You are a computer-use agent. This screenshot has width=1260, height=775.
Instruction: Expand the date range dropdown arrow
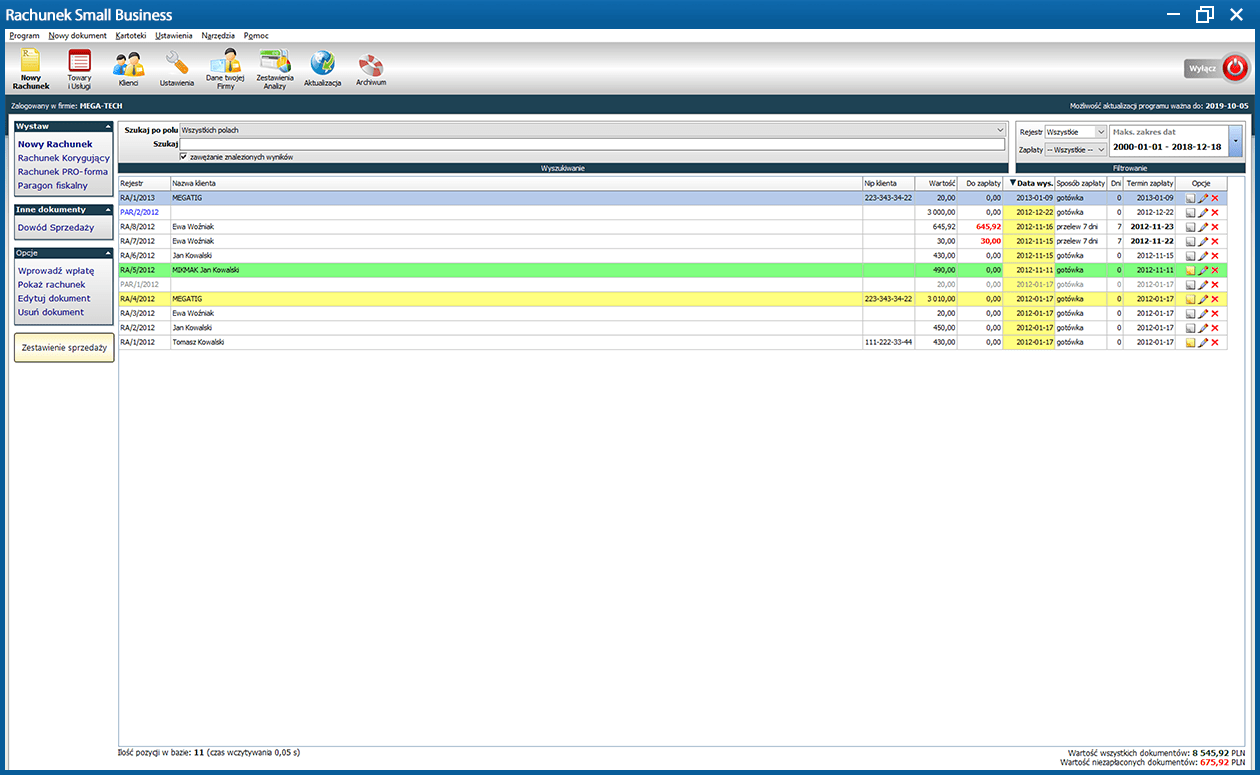pos(1236,141)
